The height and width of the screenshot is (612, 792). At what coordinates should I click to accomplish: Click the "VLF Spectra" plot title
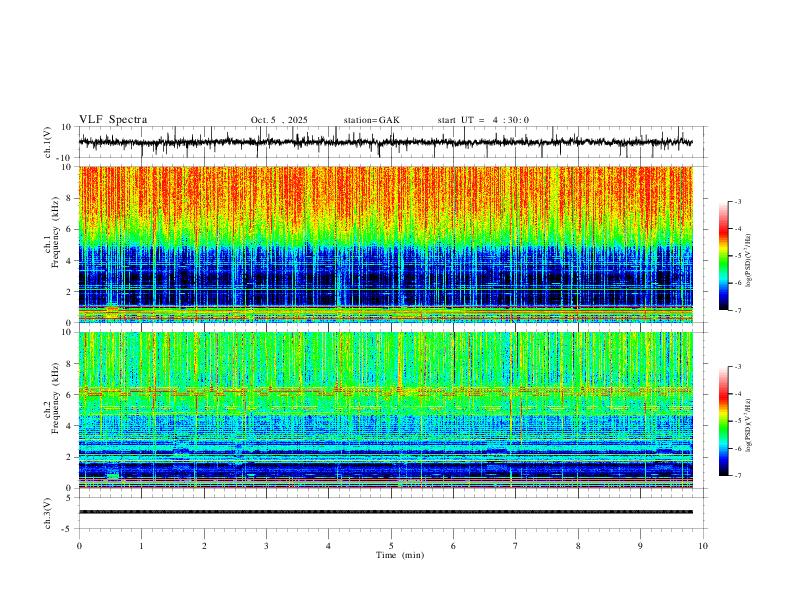(x=113, y=120)
